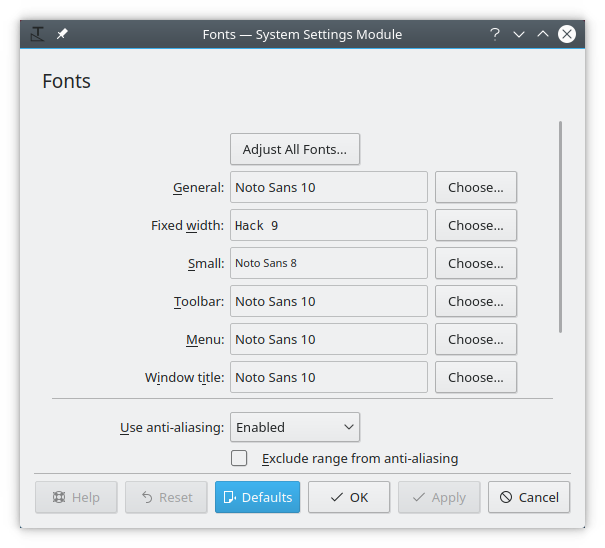Click the question mark help icon

click(495, 34)
